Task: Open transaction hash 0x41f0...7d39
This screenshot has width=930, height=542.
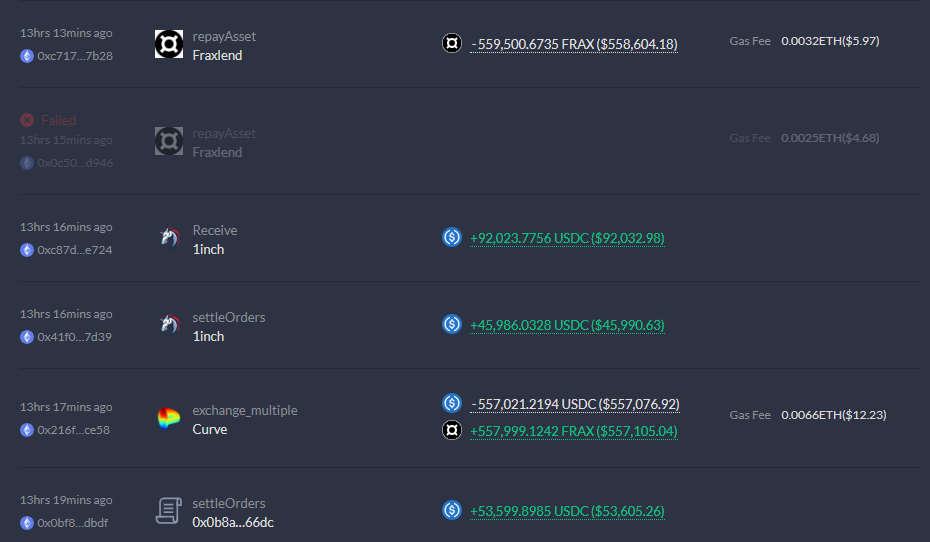Action: (74, 337)
